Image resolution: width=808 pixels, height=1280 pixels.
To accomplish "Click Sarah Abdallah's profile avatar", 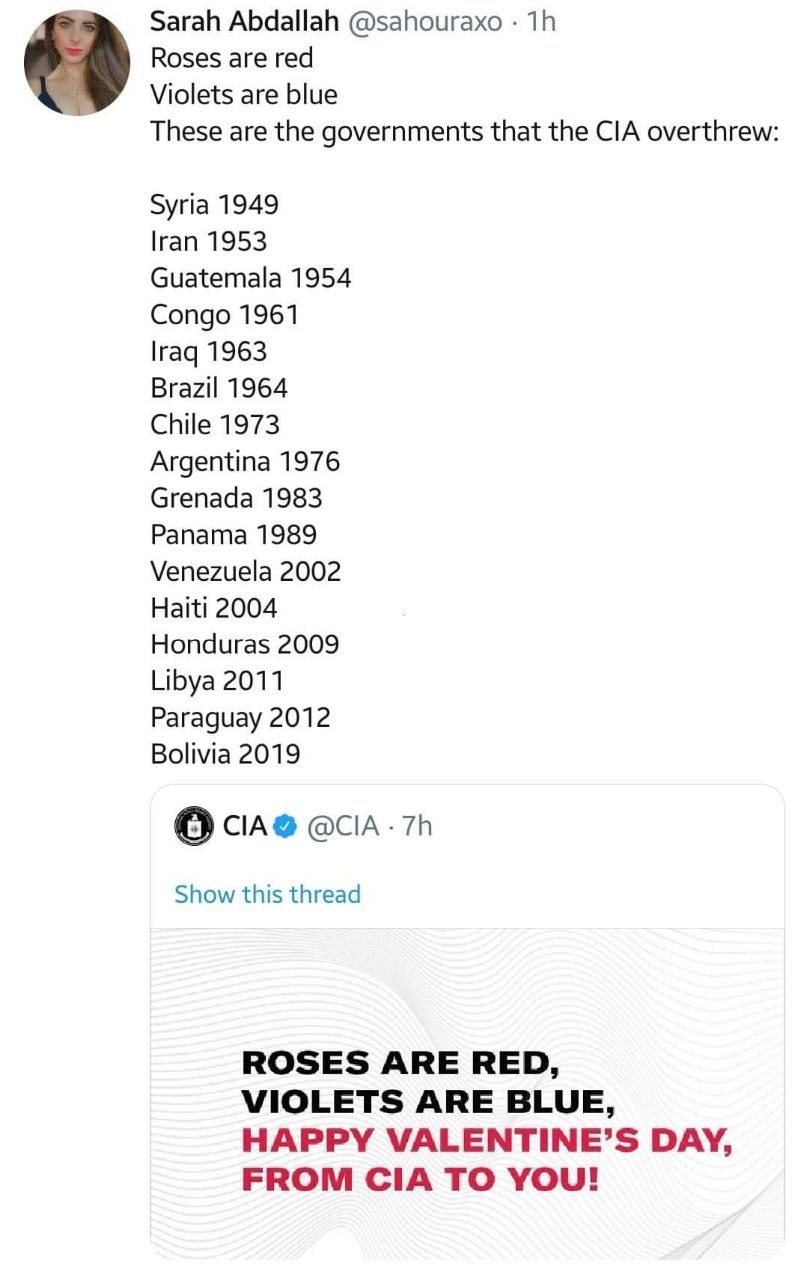I will (x=76, y=63).
